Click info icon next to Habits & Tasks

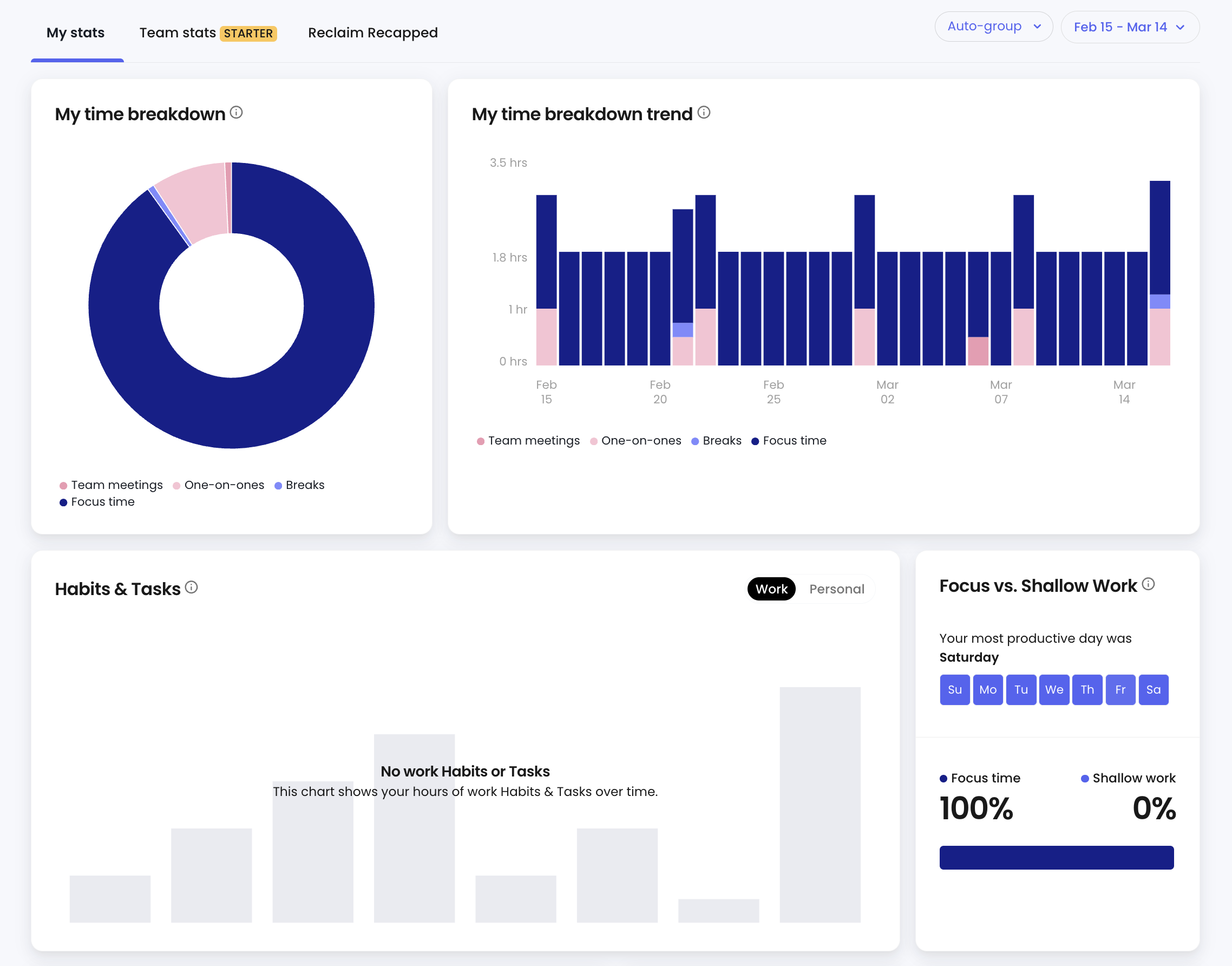pos(191,587)
